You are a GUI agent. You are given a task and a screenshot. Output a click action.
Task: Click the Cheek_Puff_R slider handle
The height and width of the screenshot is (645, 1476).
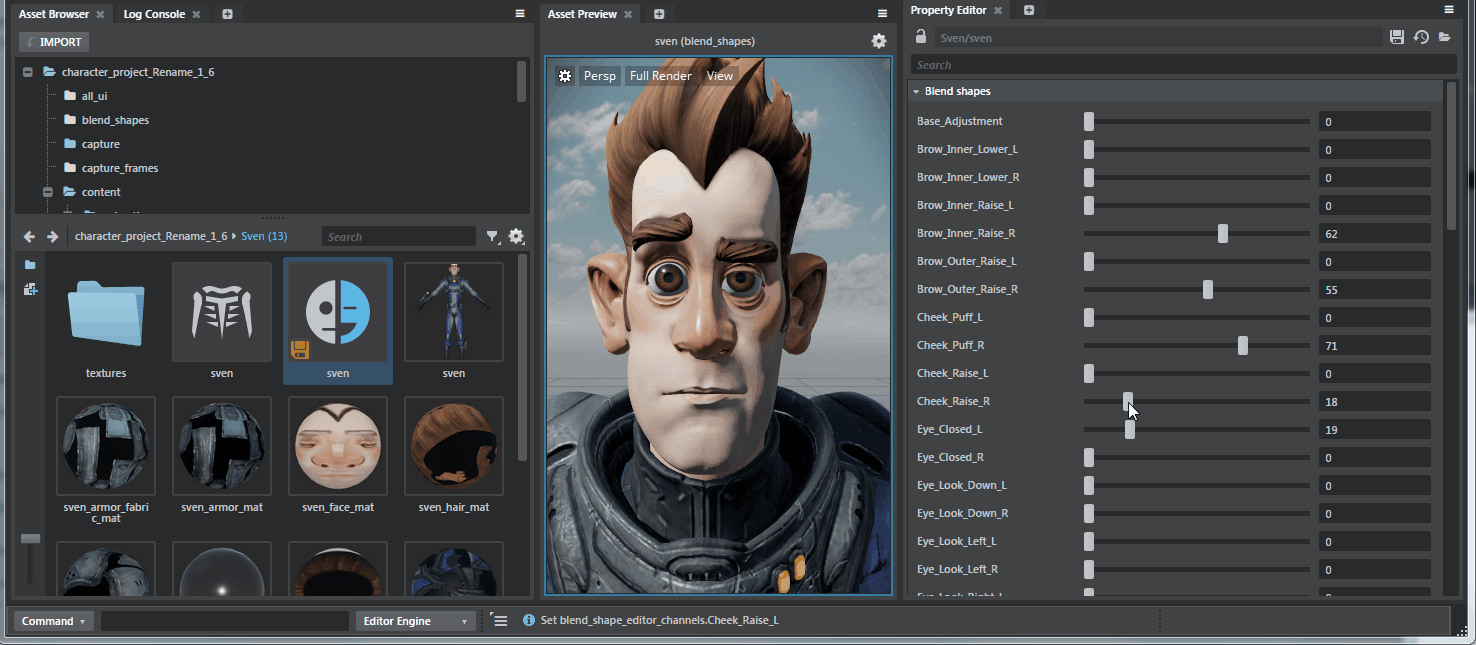click(1243, 345)
